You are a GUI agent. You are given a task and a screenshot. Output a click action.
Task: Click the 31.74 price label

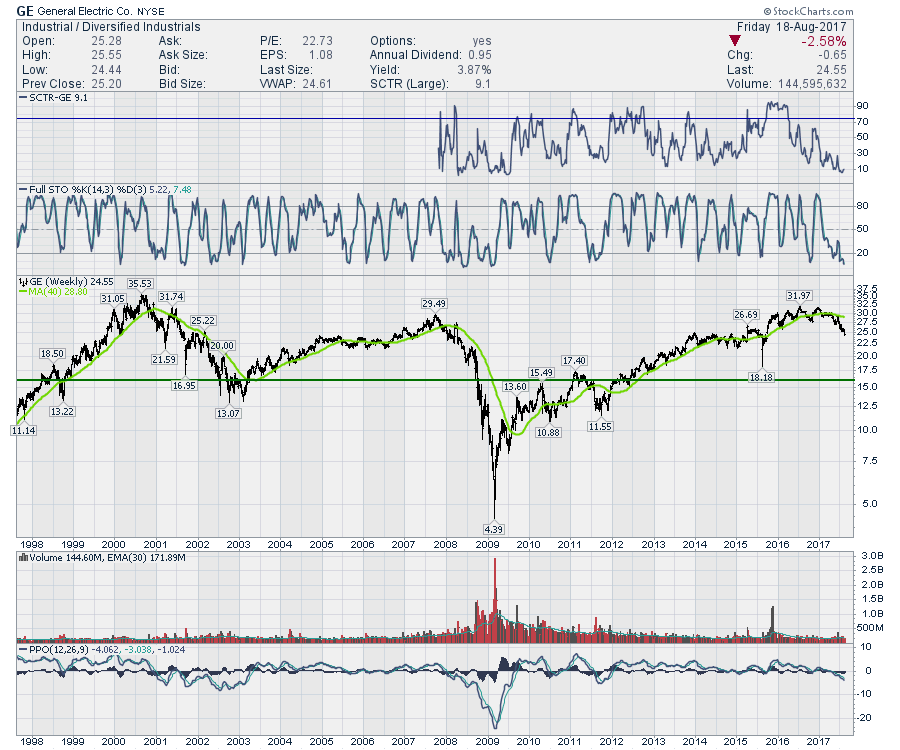171,297
